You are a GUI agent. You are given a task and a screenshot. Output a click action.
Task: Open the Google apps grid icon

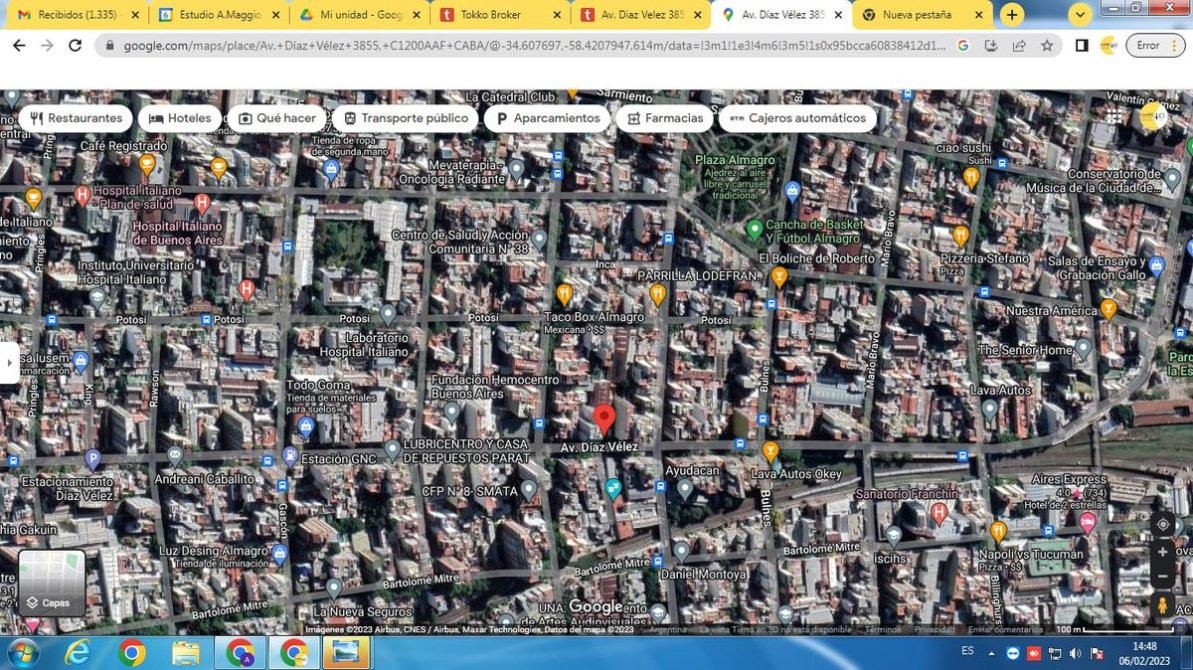(x=1114, y=116)
